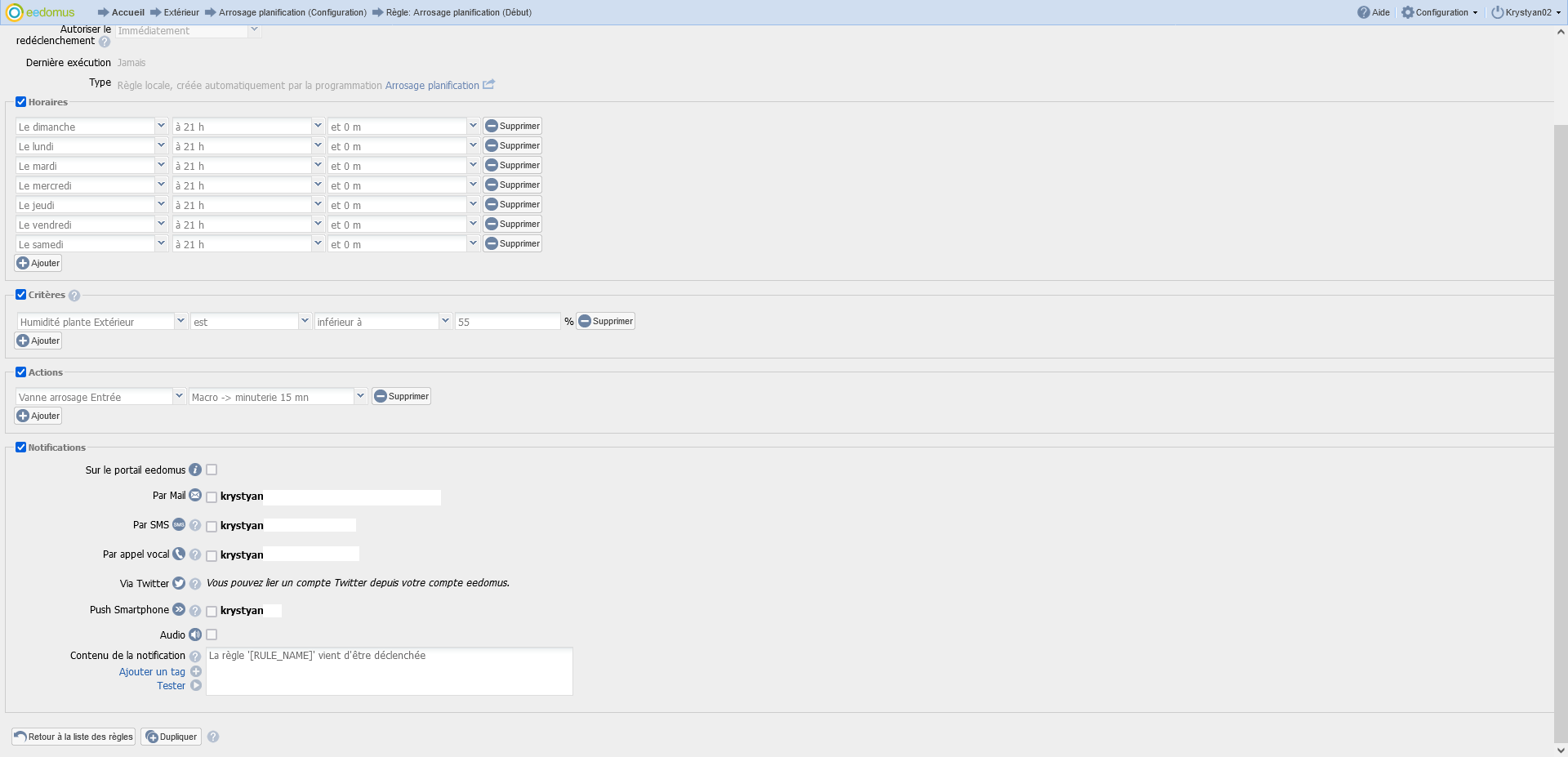This screenshot has width=1568, height=757.
Task: Click the humidity threshold field showing 55
Action: click(507, 322)
